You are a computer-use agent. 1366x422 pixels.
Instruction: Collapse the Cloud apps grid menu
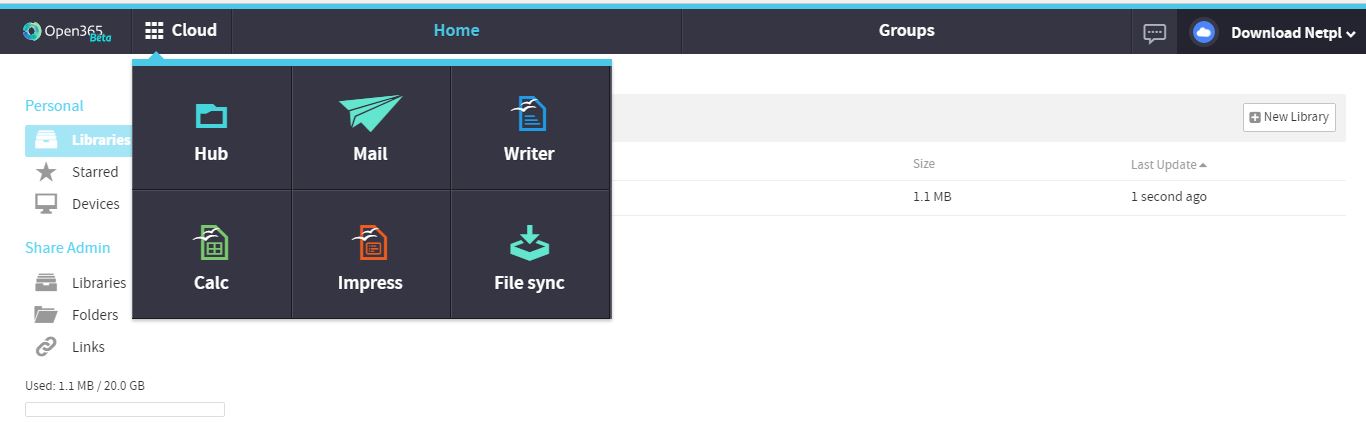(x=181, y=31)
